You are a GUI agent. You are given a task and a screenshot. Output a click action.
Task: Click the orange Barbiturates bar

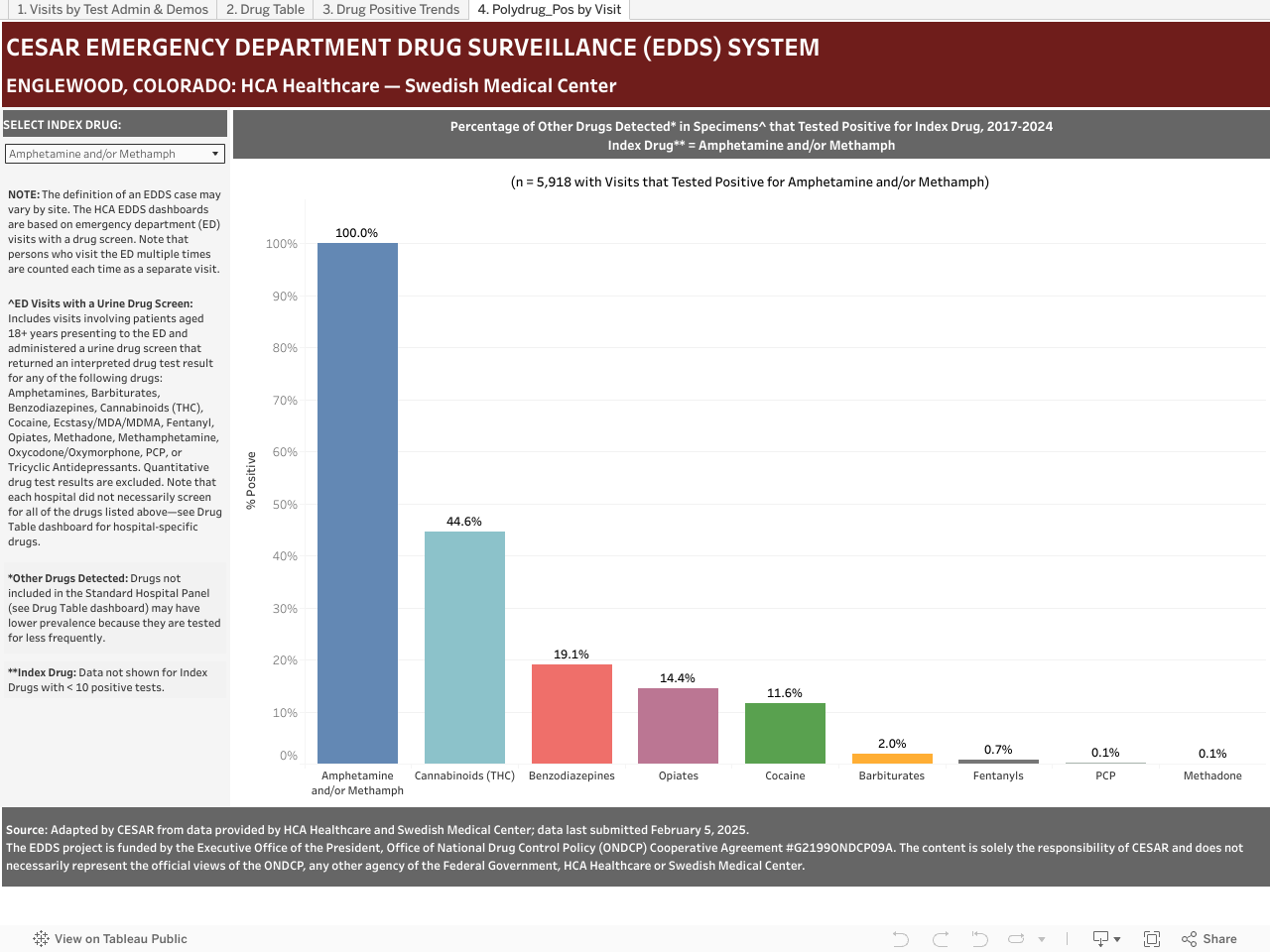click(892, 759)
